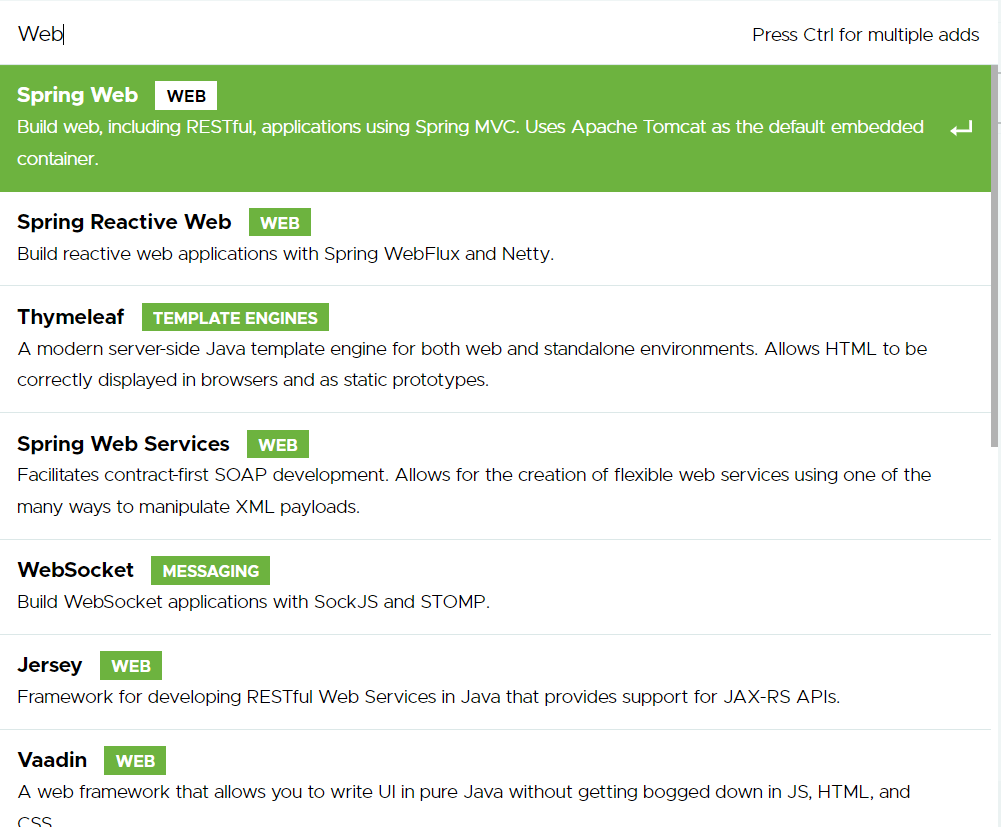This screenshot has width=1001, height=827.
Task: Click the Web search input field
Action: pyautogui.click(x=300, y=33)
